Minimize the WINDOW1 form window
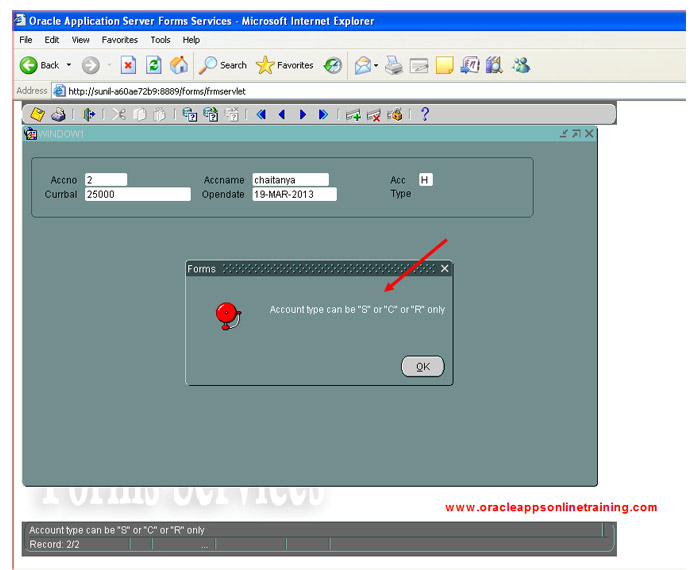Viewport: 700px width, 570px height. tap(564, 133)
